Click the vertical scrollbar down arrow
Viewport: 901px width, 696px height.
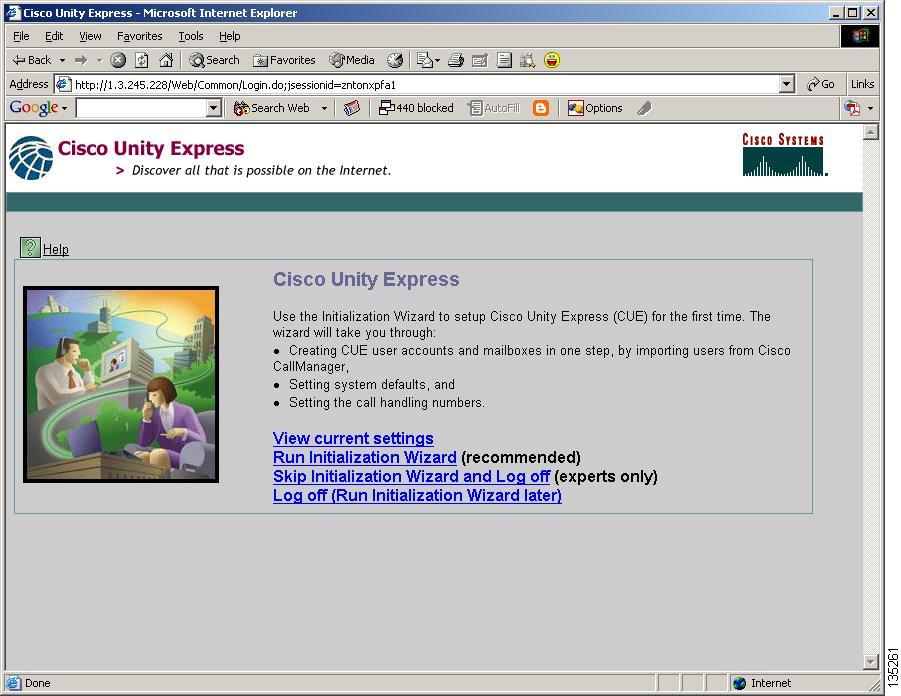[x=871, y=662]
